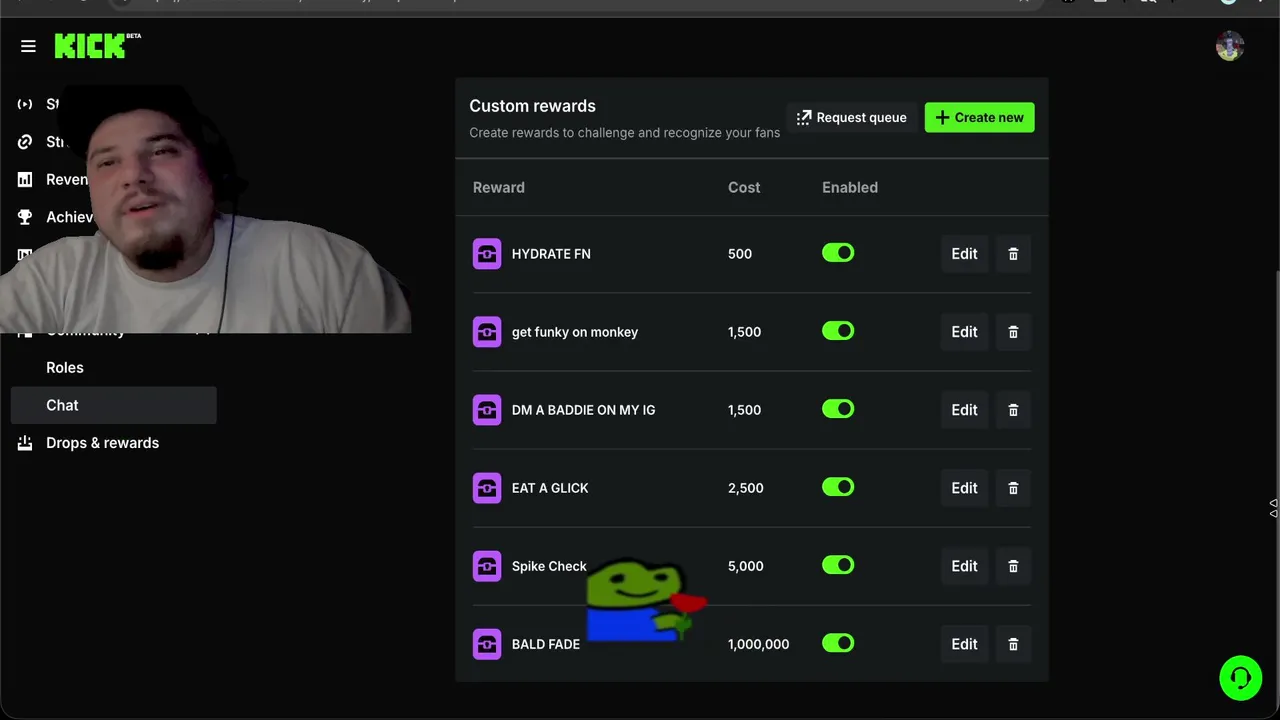
Task: Click the Revenue chart icon in sidebar
Action: (x=25, y=180)
